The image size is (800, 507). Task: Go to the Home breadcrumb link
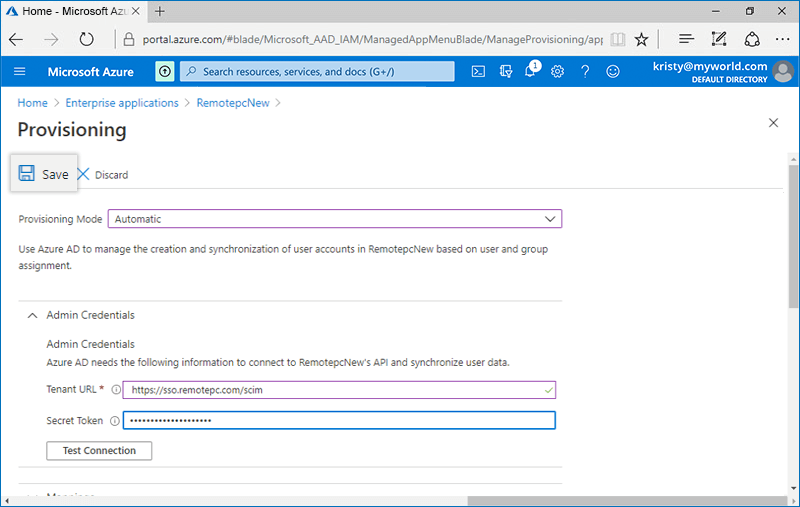click(32, 103)
